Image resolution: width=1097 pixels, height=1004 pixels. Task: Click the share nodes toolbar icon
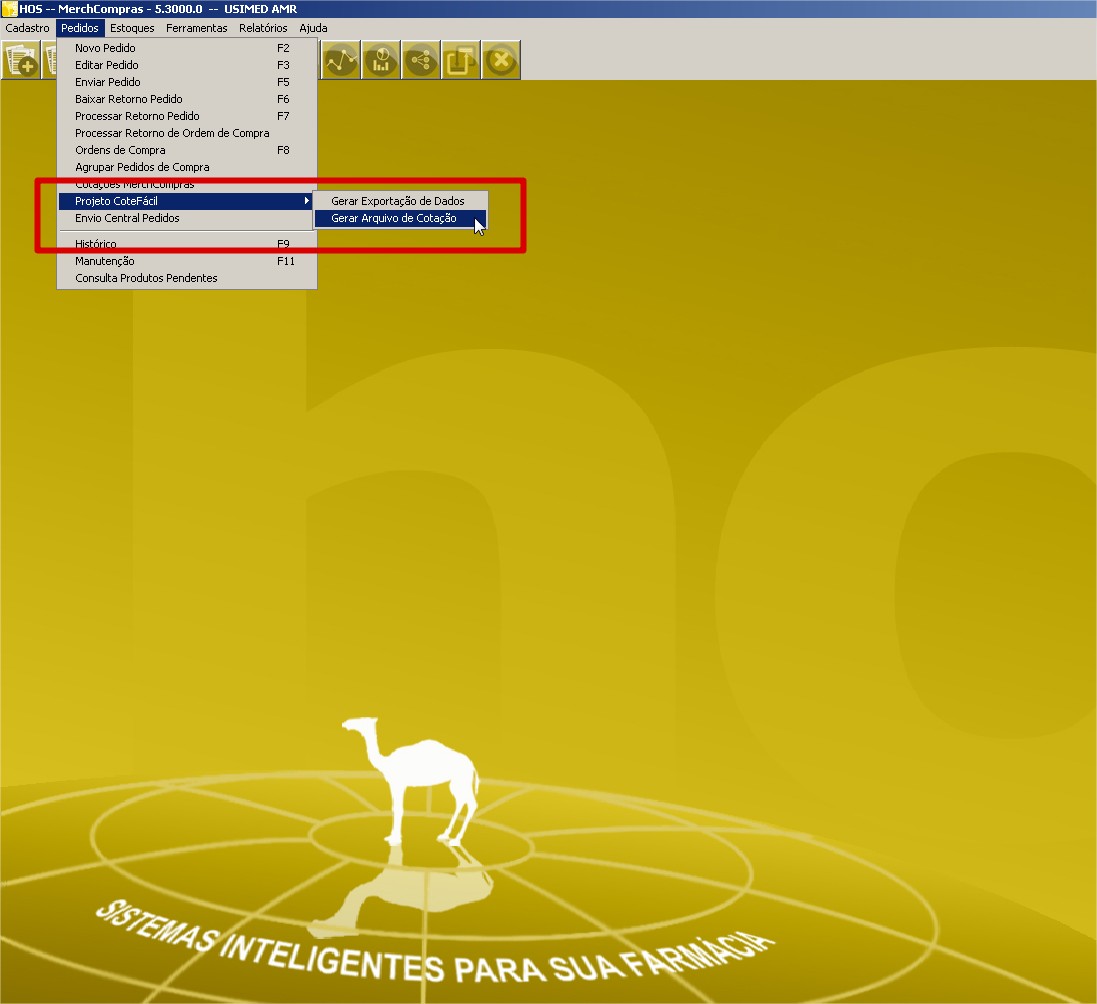click(x=421, y=61)
